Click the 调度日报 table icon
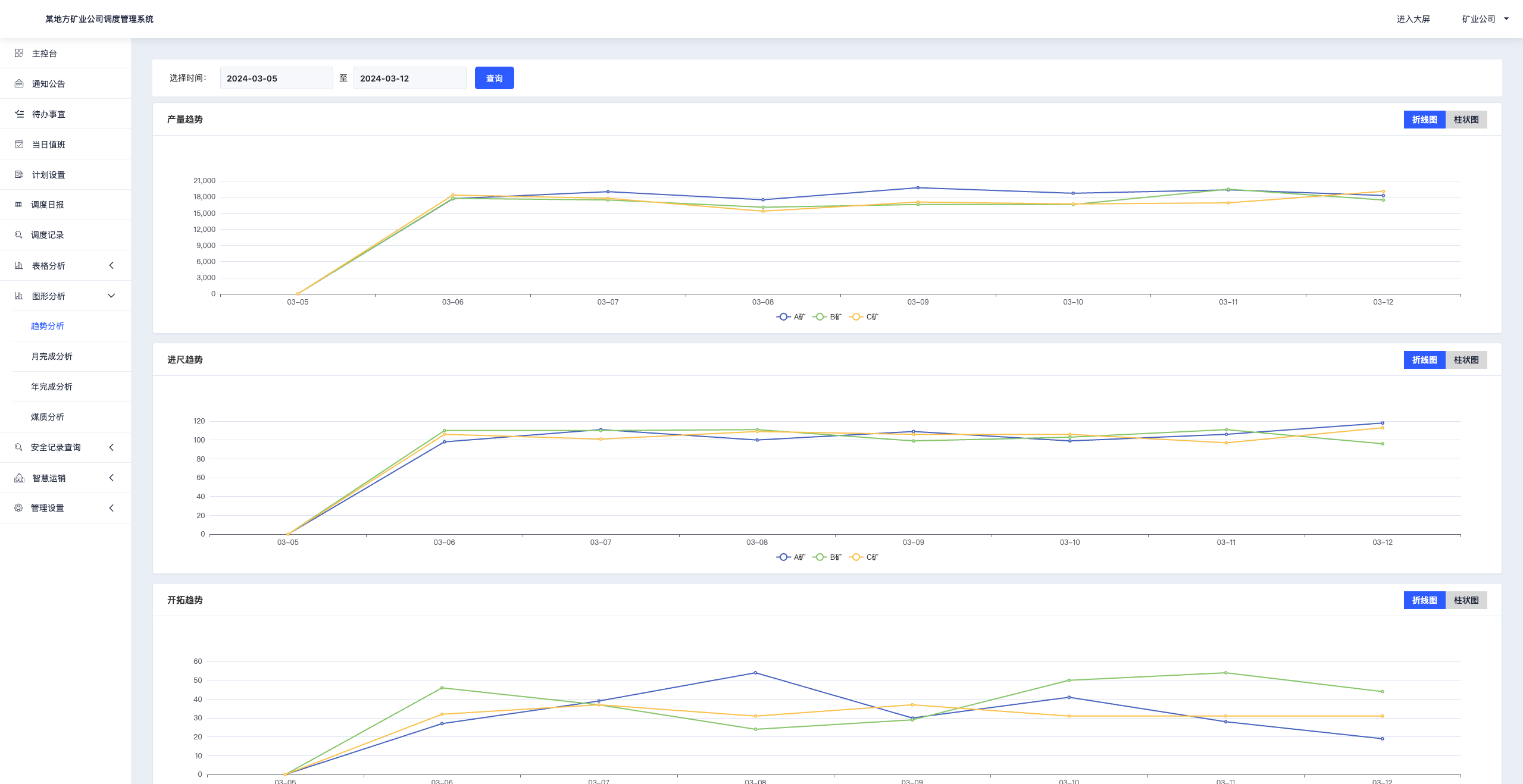The image size is (1523, 784). (18, 205)
